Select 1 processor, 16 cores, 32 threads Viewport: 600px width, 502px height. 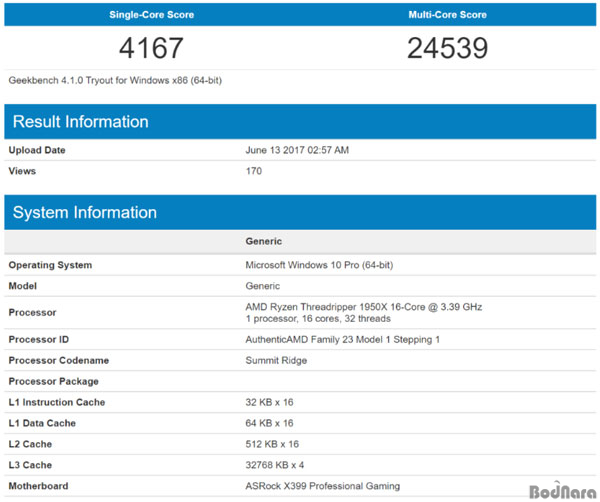tap(318, 319)
